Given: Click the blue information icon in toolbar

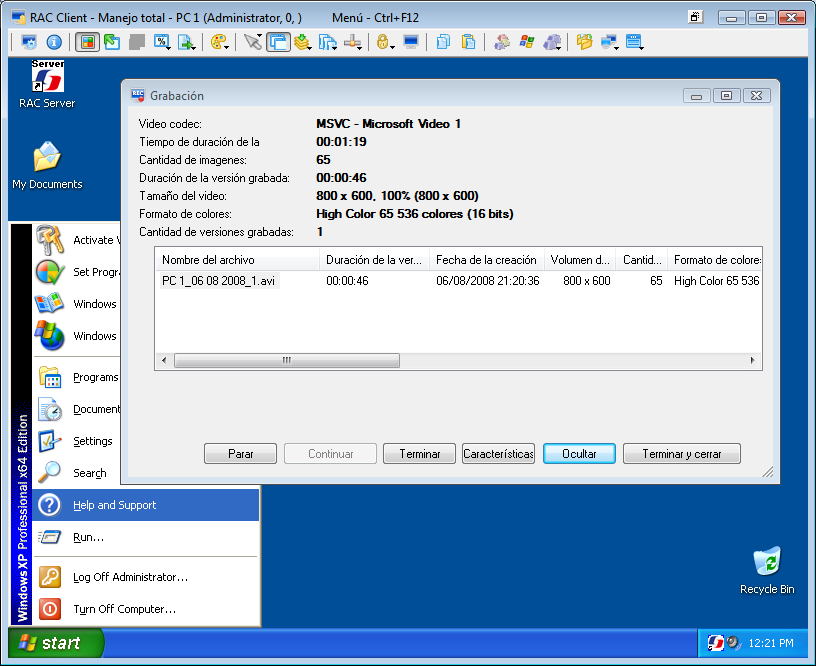Looking at the screenshot, I should coord(54,42).
